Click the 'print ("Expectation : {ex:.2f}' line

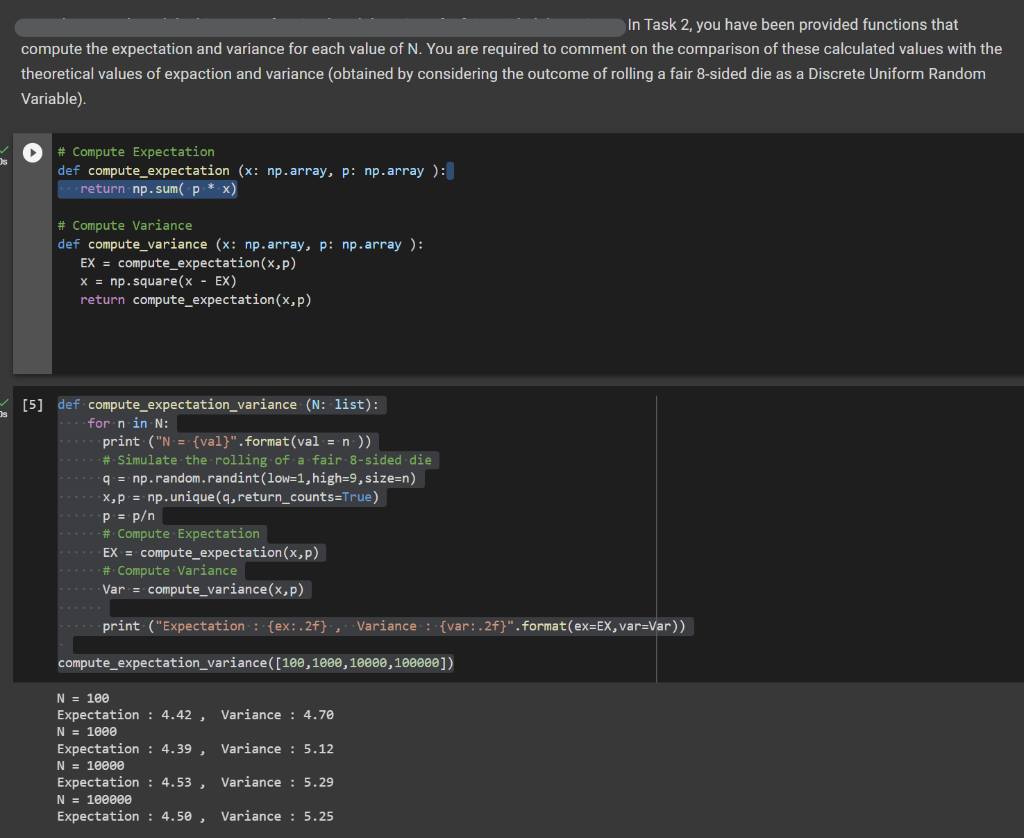(394, 626)
